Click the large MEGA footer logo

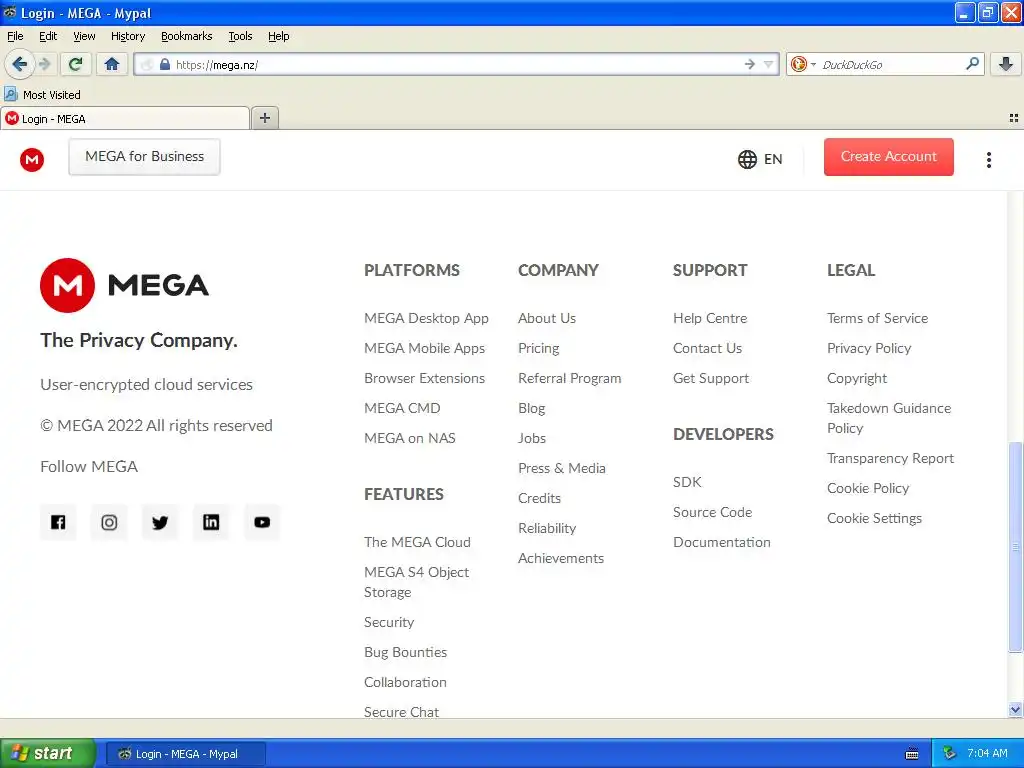[124, 285]
